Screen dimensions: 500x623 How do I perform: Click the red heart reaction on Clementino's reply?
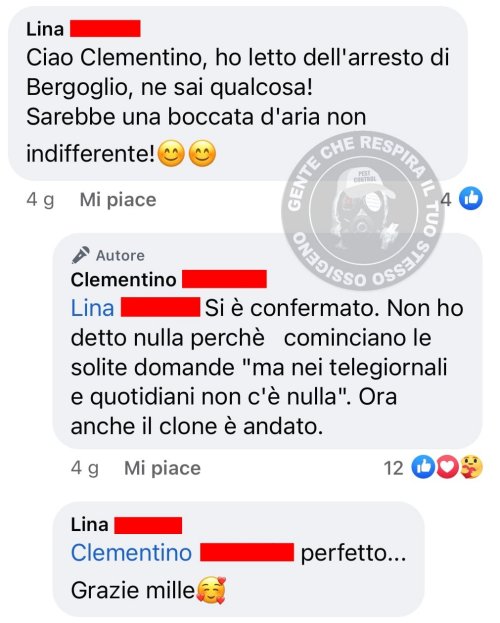click(447, 467)
